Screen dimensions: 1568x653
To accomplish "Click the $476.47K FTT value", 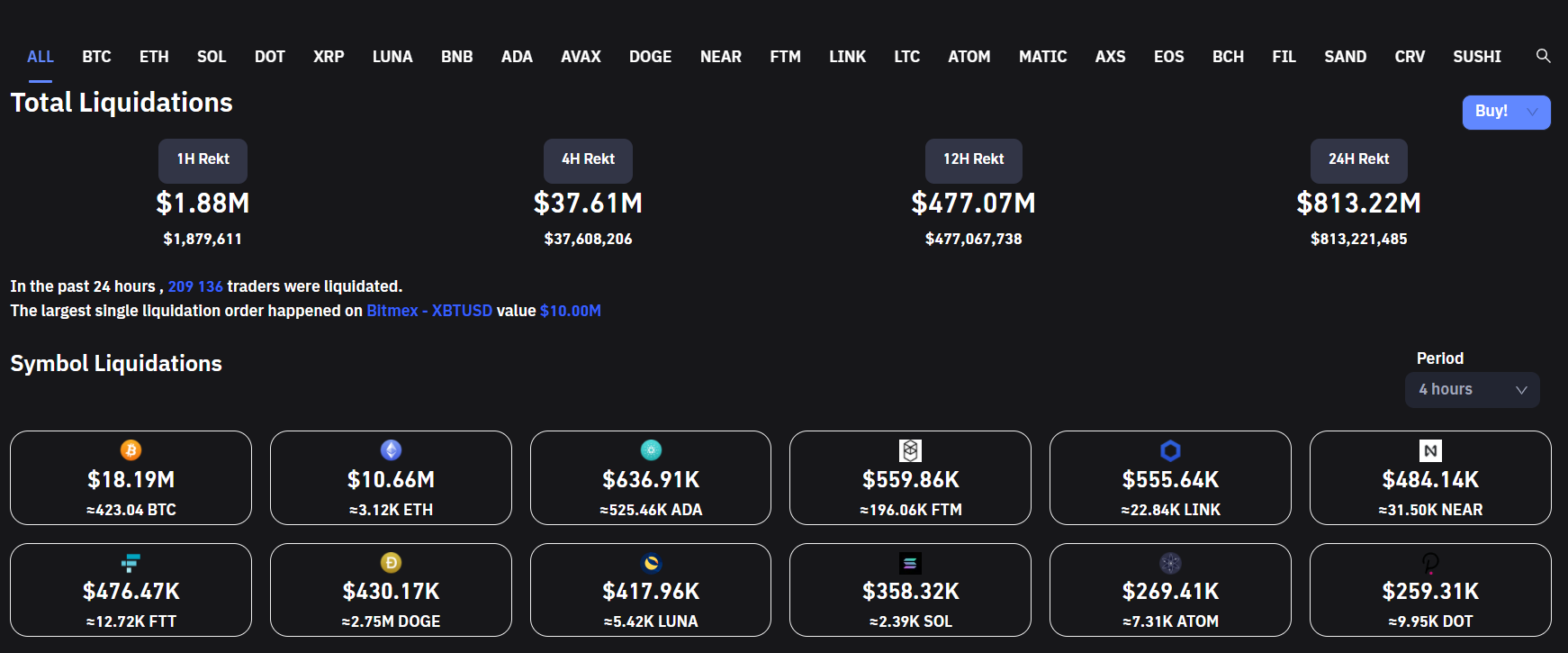I will click(131, 592).
